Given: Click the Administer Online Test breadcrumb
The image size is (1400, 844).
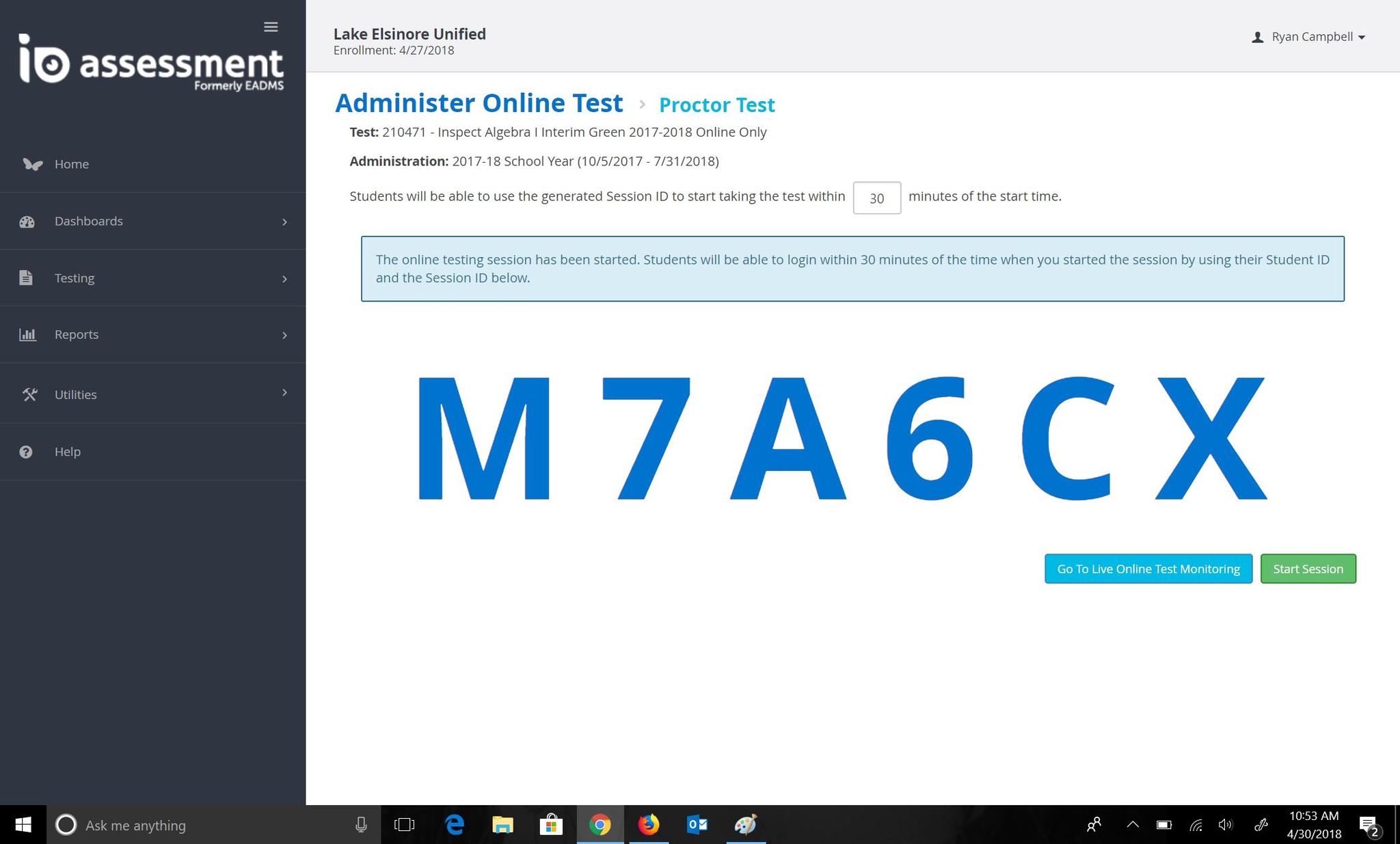Looking at the screenshot, I should point(479,103).
